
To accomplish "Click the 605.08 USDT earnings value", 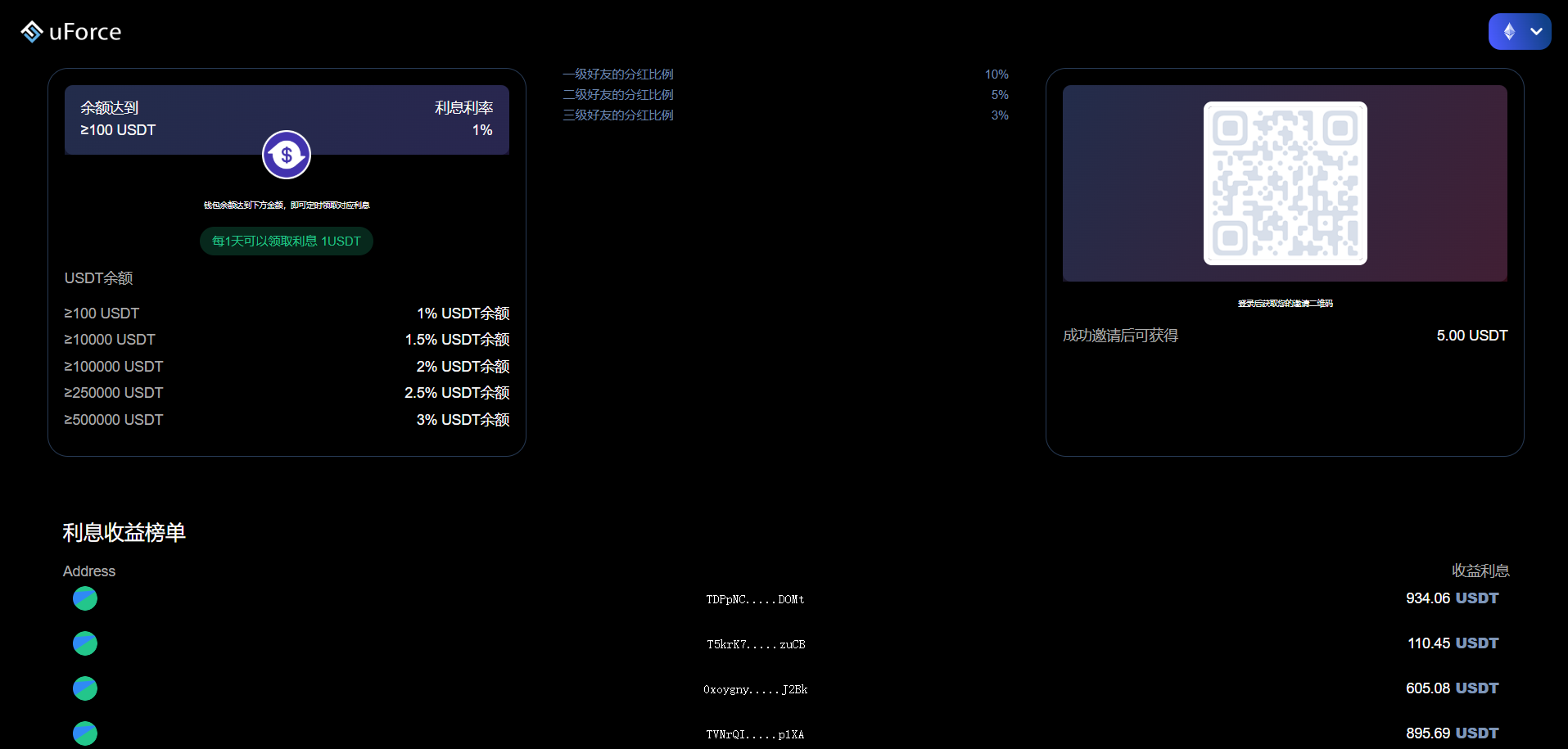I will (x=1452, y=688).
